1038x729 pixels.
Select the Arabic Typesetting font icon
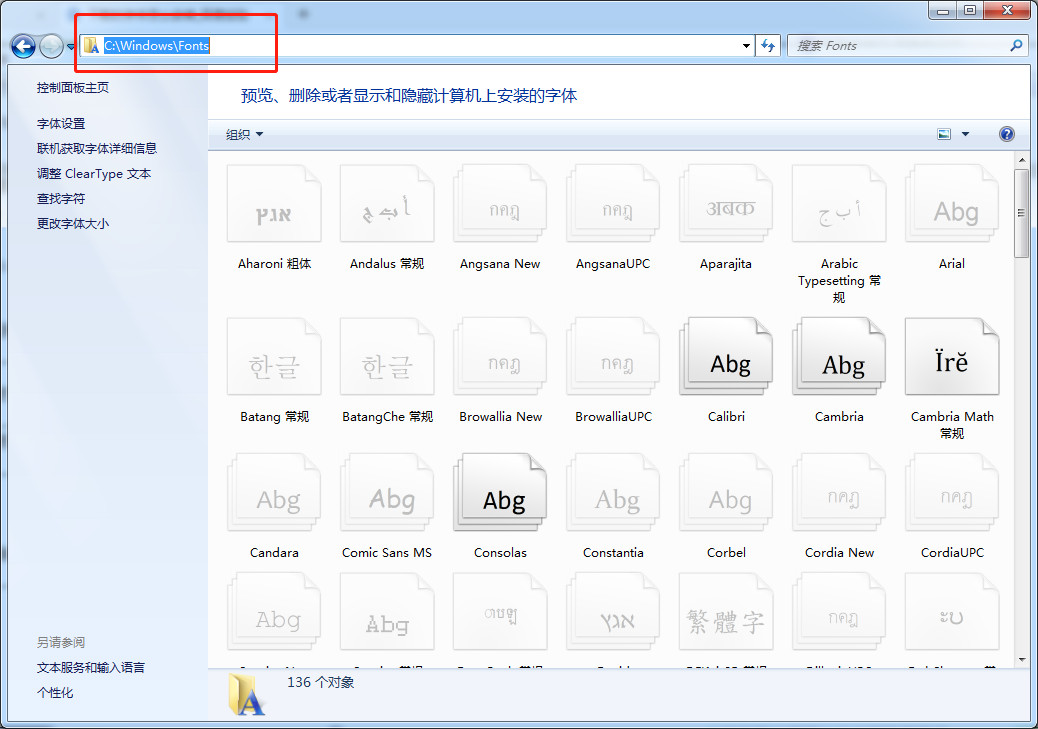[839, 204]
